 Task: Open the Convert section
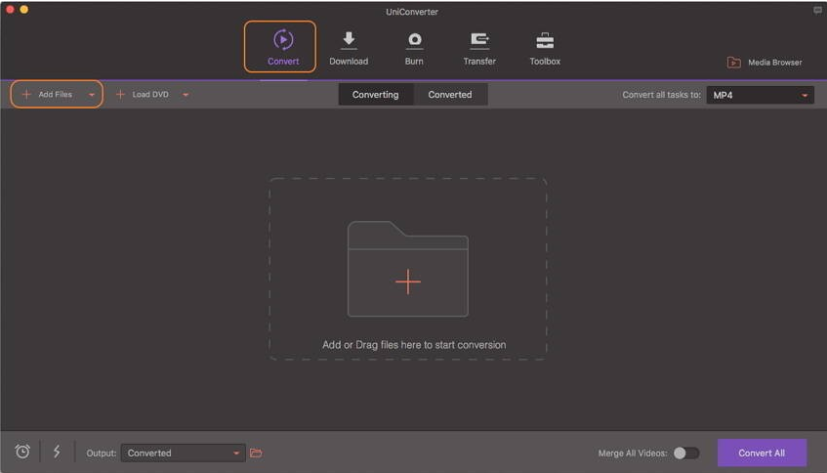(x=283, y=47)
